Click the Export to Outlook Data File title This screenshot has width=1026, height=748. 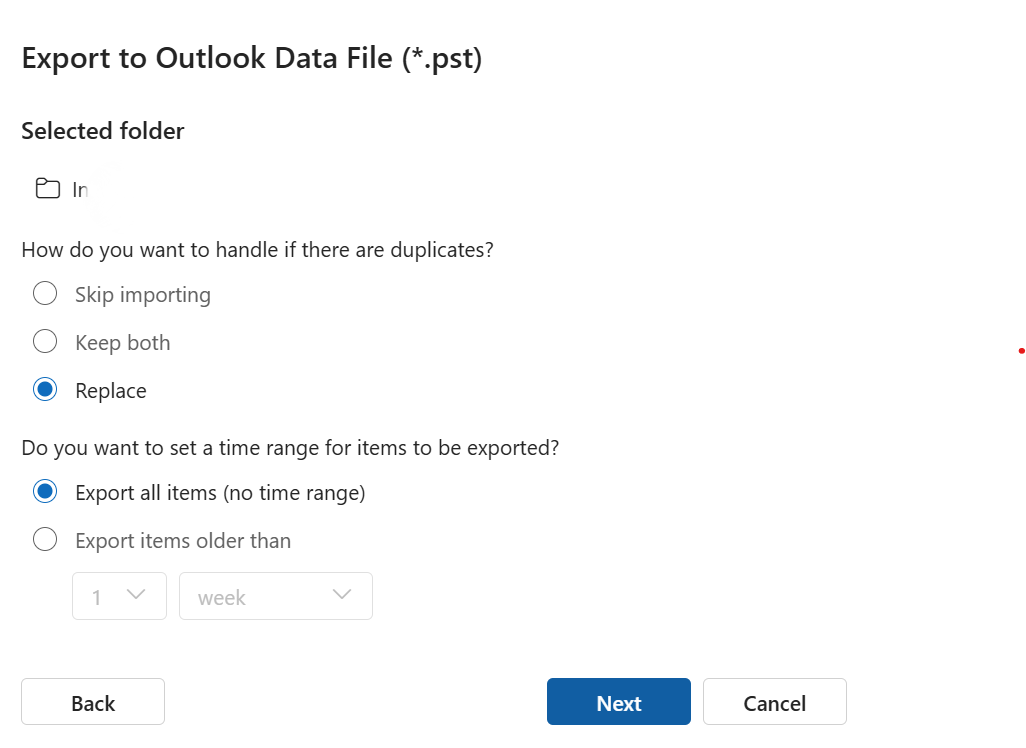[252, 58]
